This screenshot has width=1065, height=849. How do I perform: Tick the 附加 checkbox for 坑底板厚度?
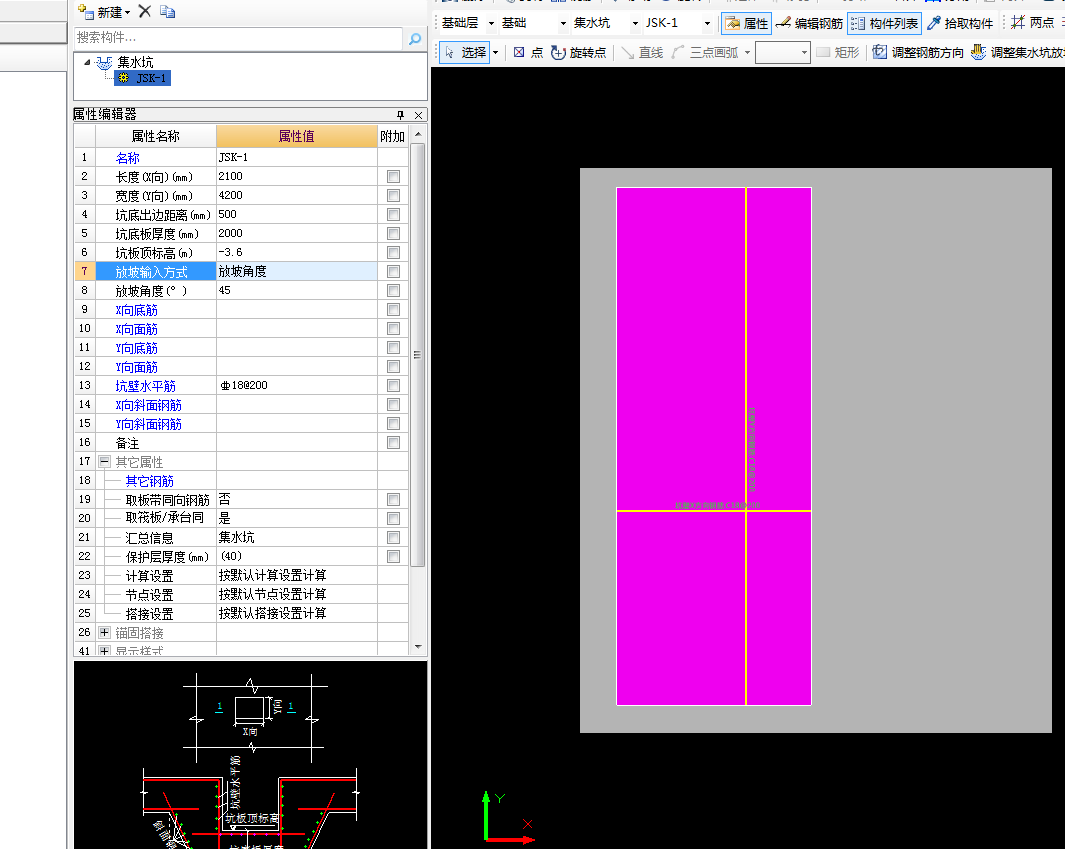click(x=393, y=233)
